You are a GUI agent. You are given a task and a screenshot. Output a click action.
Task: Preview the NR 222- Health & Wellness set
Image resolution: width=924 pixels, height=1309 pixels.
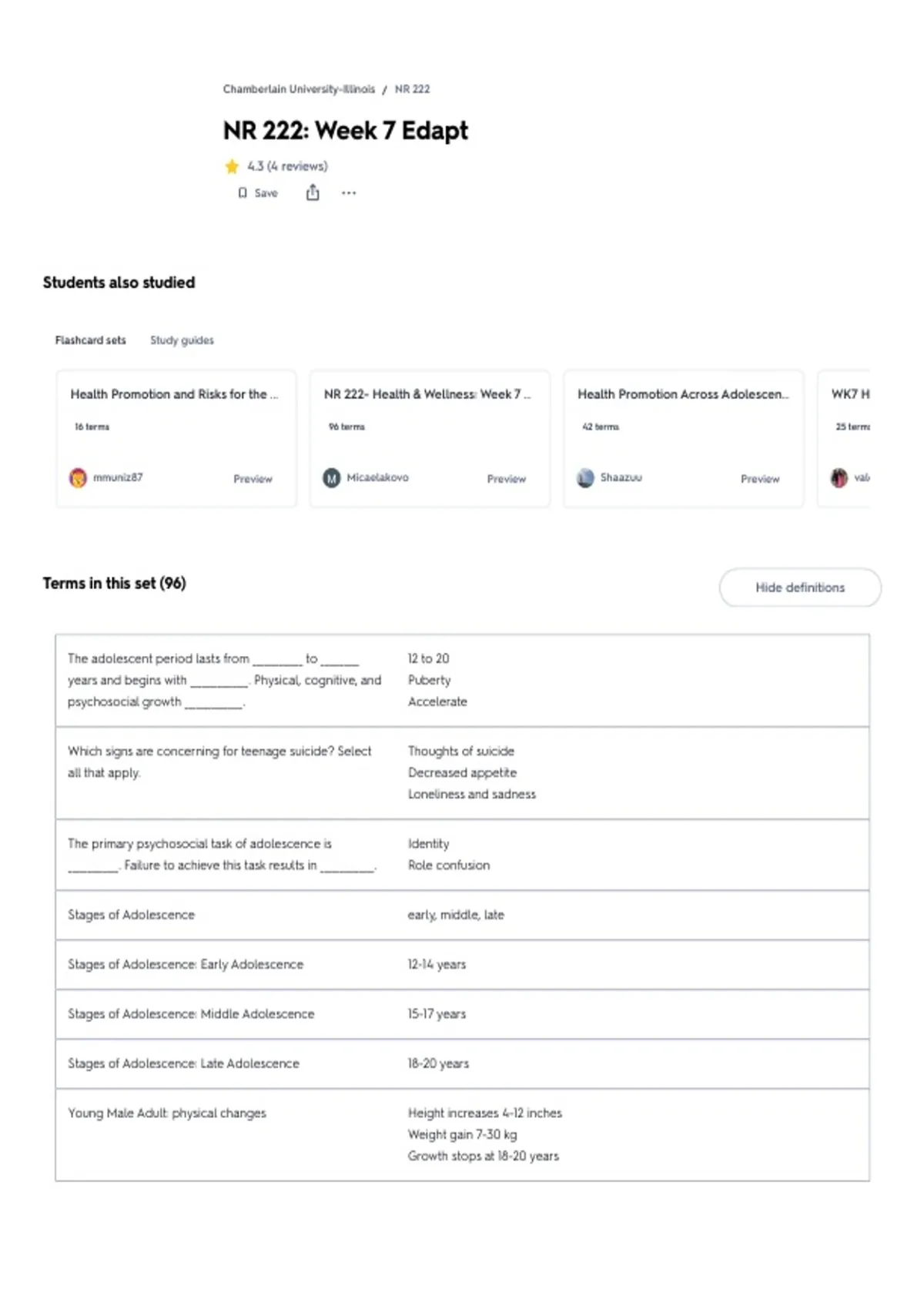(506, 479)
